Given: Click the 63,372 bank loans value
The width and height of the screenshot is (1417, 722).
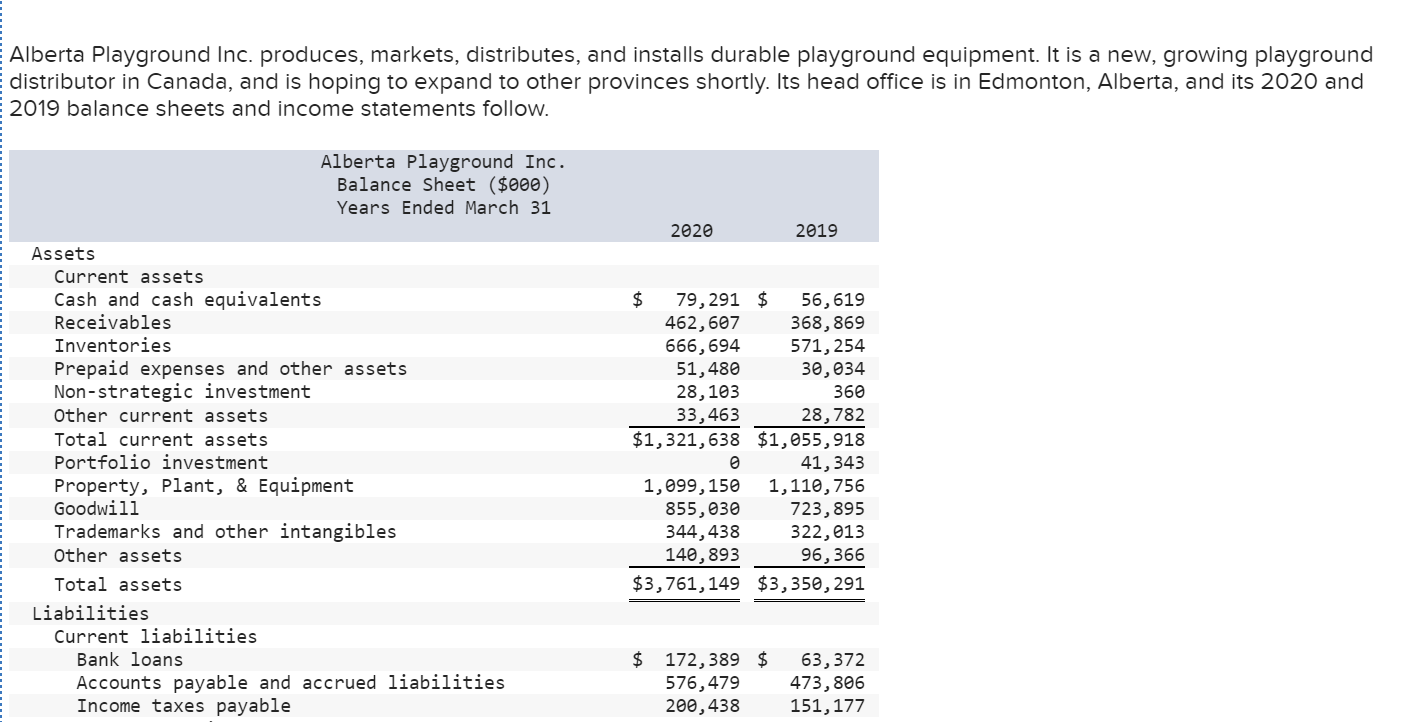Looking at the screenshot, I should coord(833,660).
